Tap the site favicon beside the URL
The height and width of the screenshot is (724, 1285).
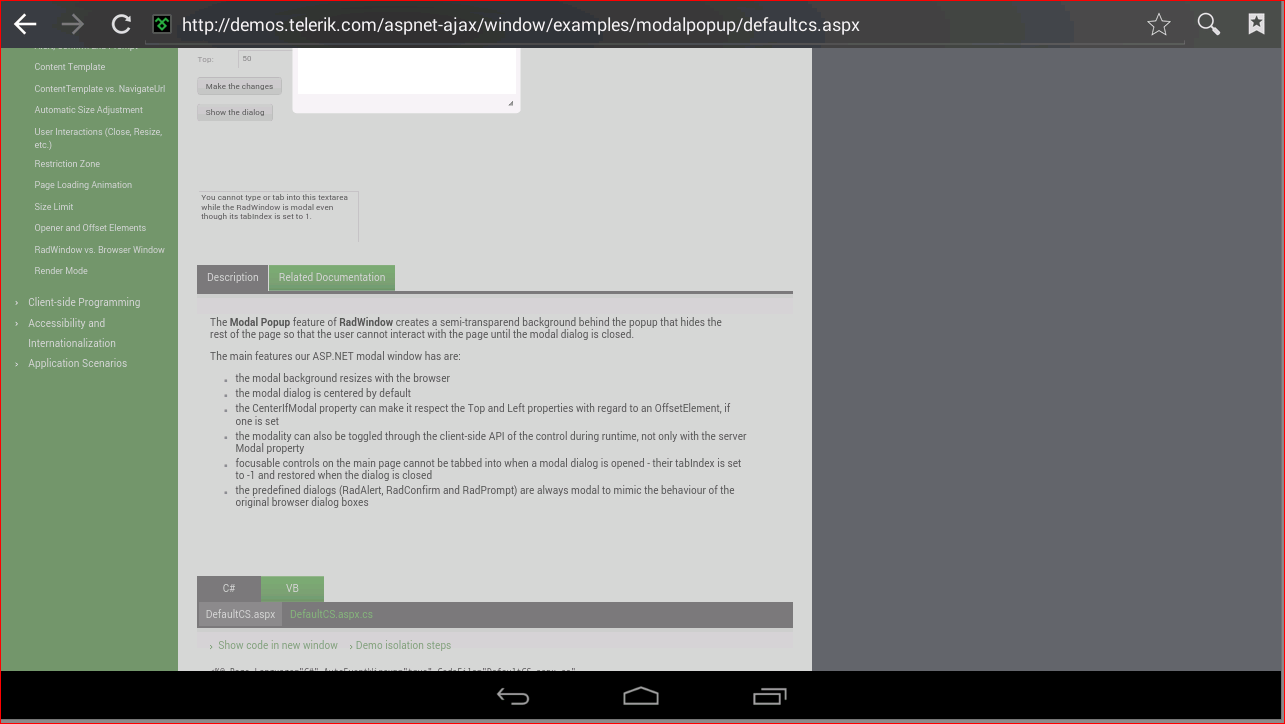click(x=162, y=25)
